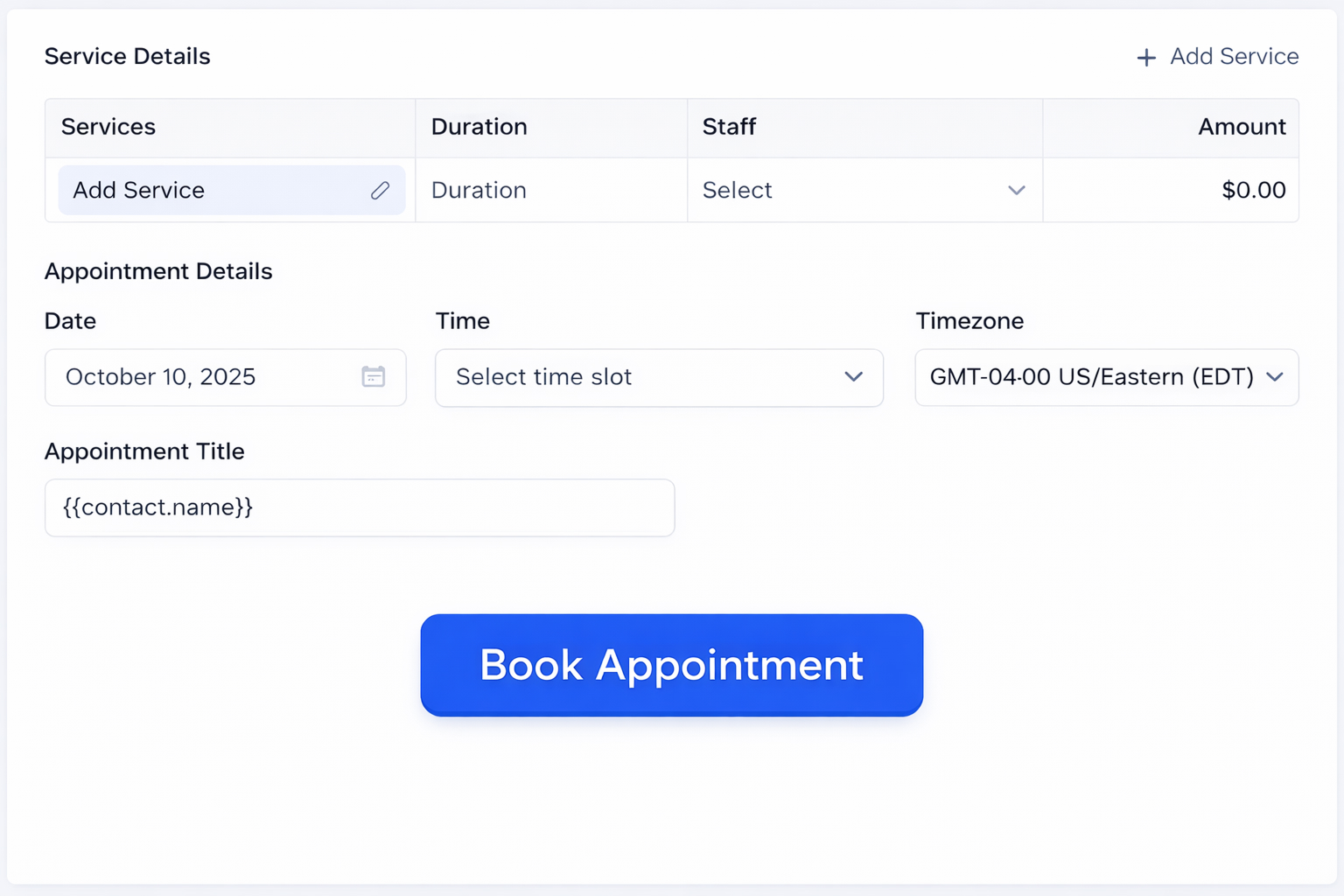Image resolution: width=1344 pixels, height=896 pixels.
Task: Click the Staff column header
Action: pyautogui.click(x=729, y=127)
